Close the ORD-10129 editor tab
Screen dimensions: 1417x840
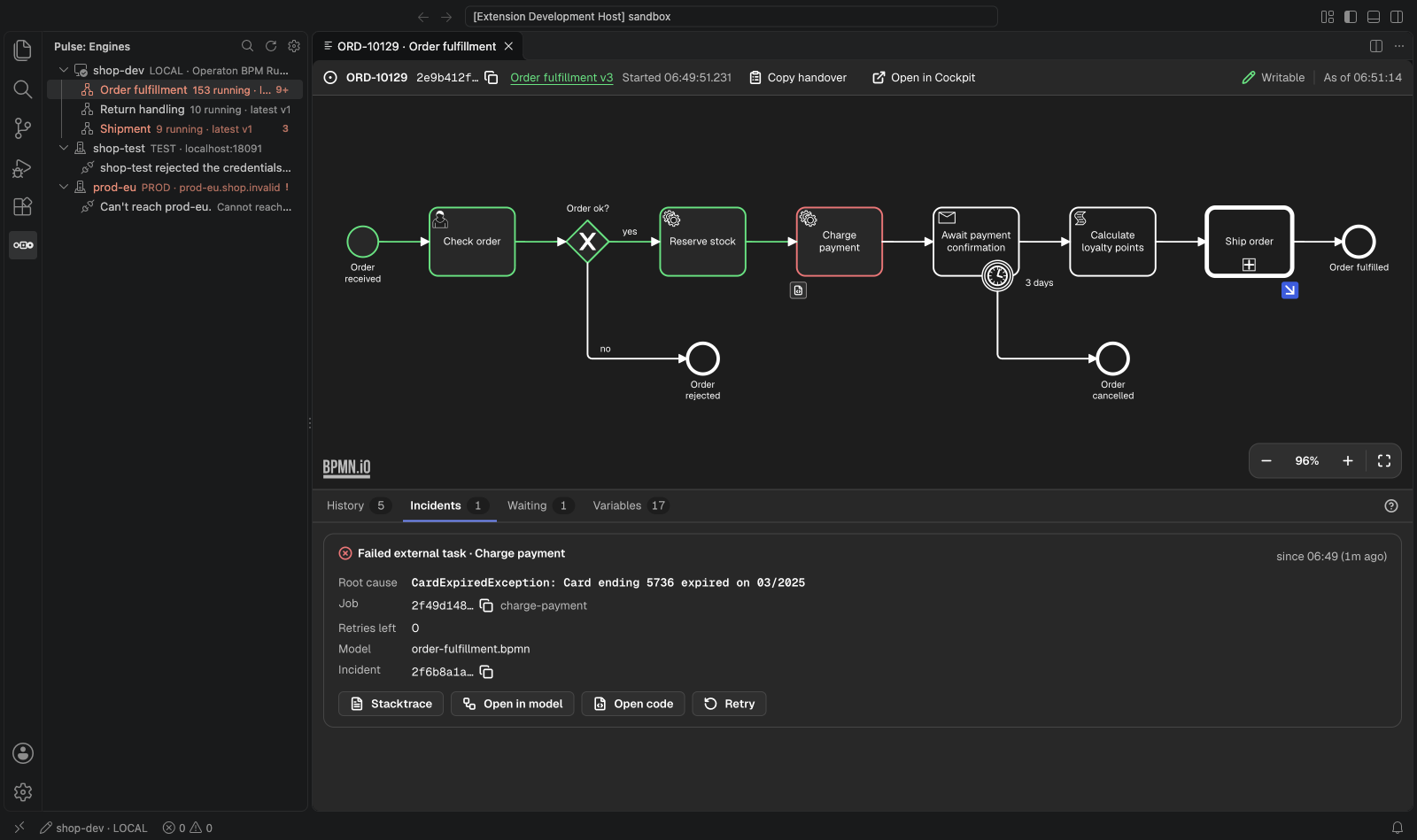[508, 46]
